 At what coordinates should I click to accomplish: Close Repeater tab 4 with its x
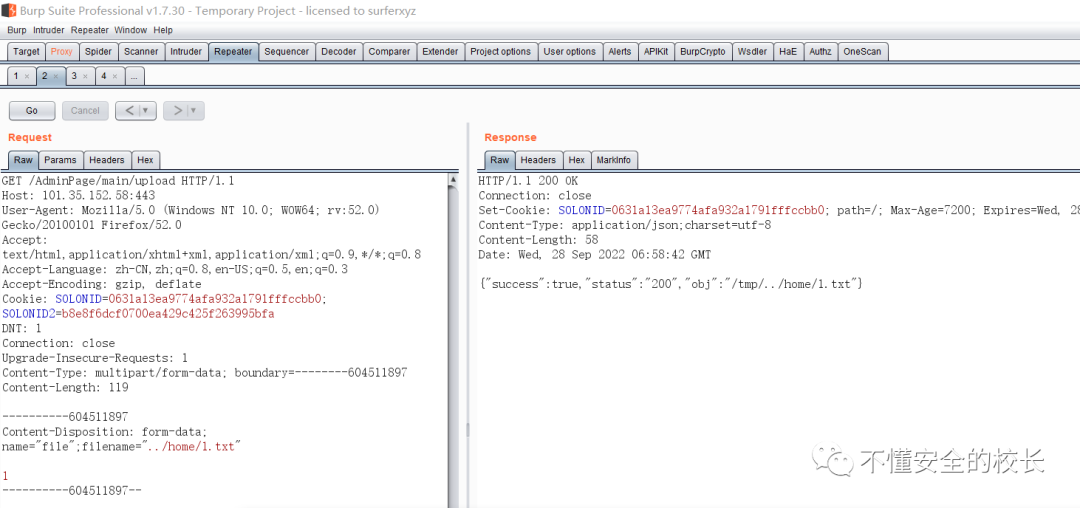click(x=114, y=76)
